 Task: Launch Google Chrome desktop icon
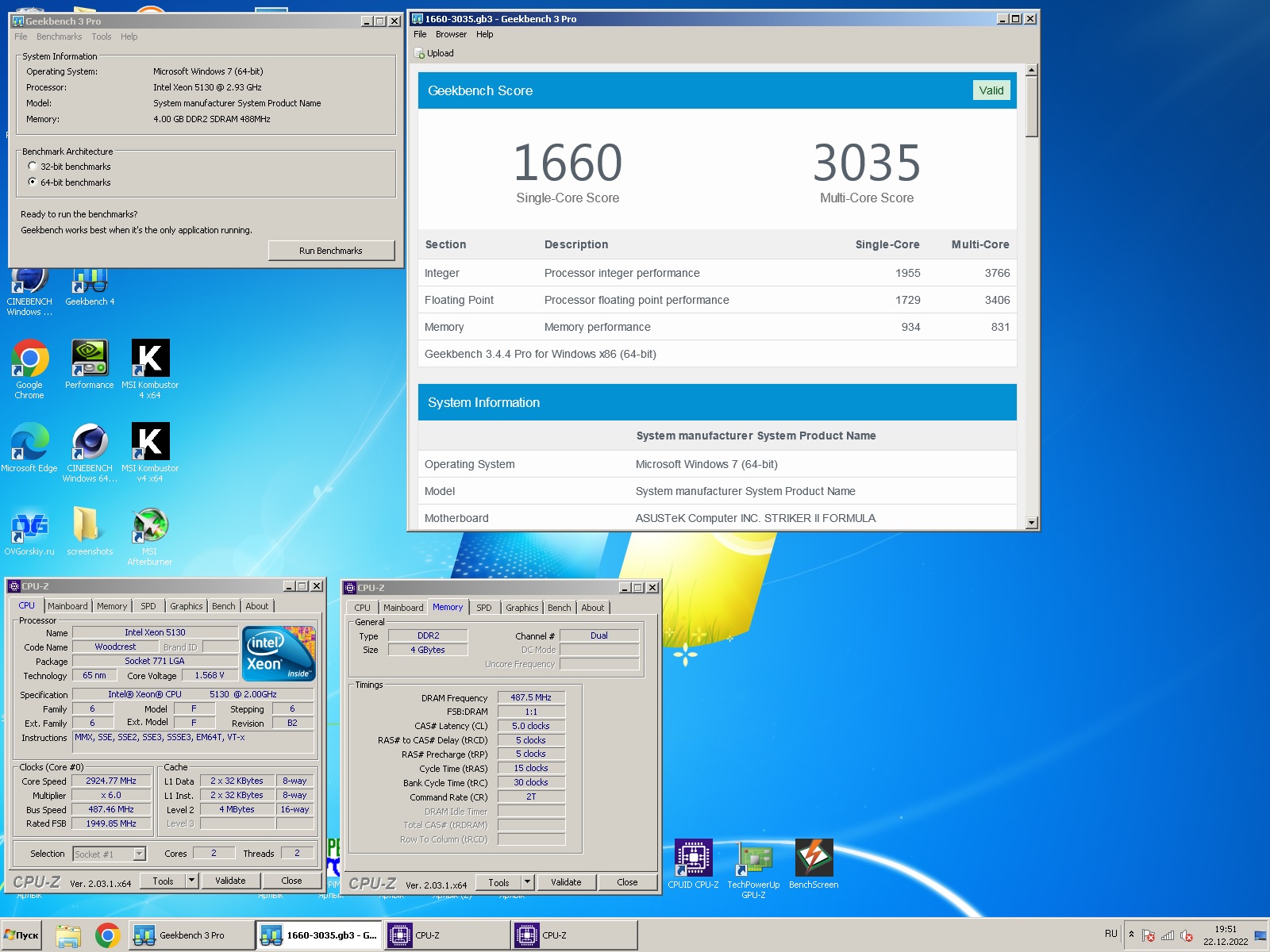(x=29, y=369)
